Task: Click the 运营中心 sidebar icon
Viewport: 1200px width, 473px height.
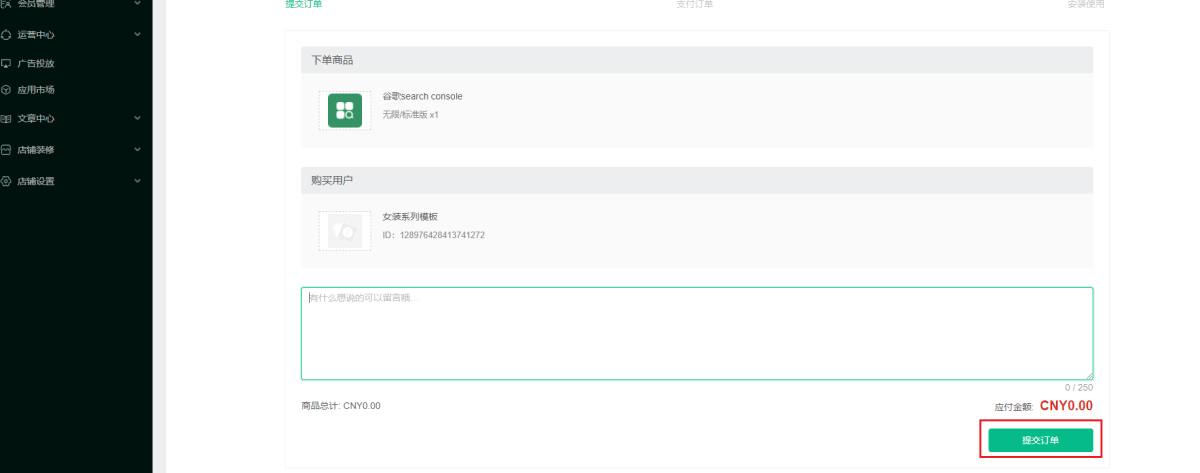Action: click(6, 35)
